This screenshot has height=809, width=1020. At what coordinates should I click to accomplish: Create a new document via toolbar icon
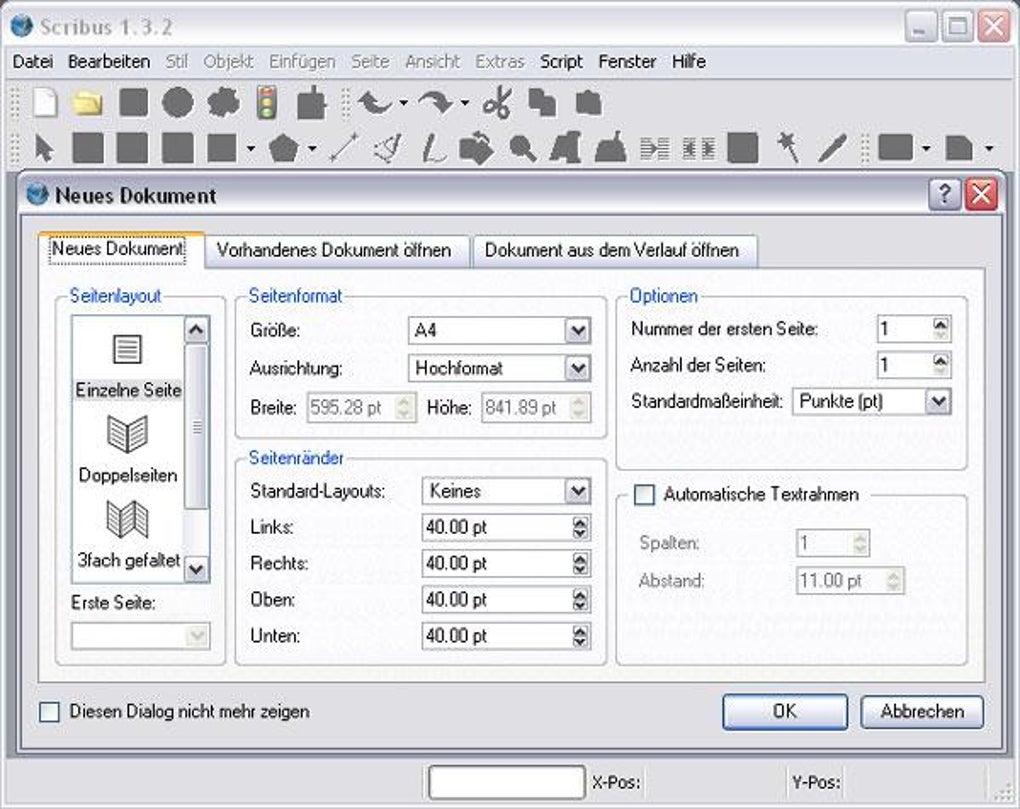[44, 100]
